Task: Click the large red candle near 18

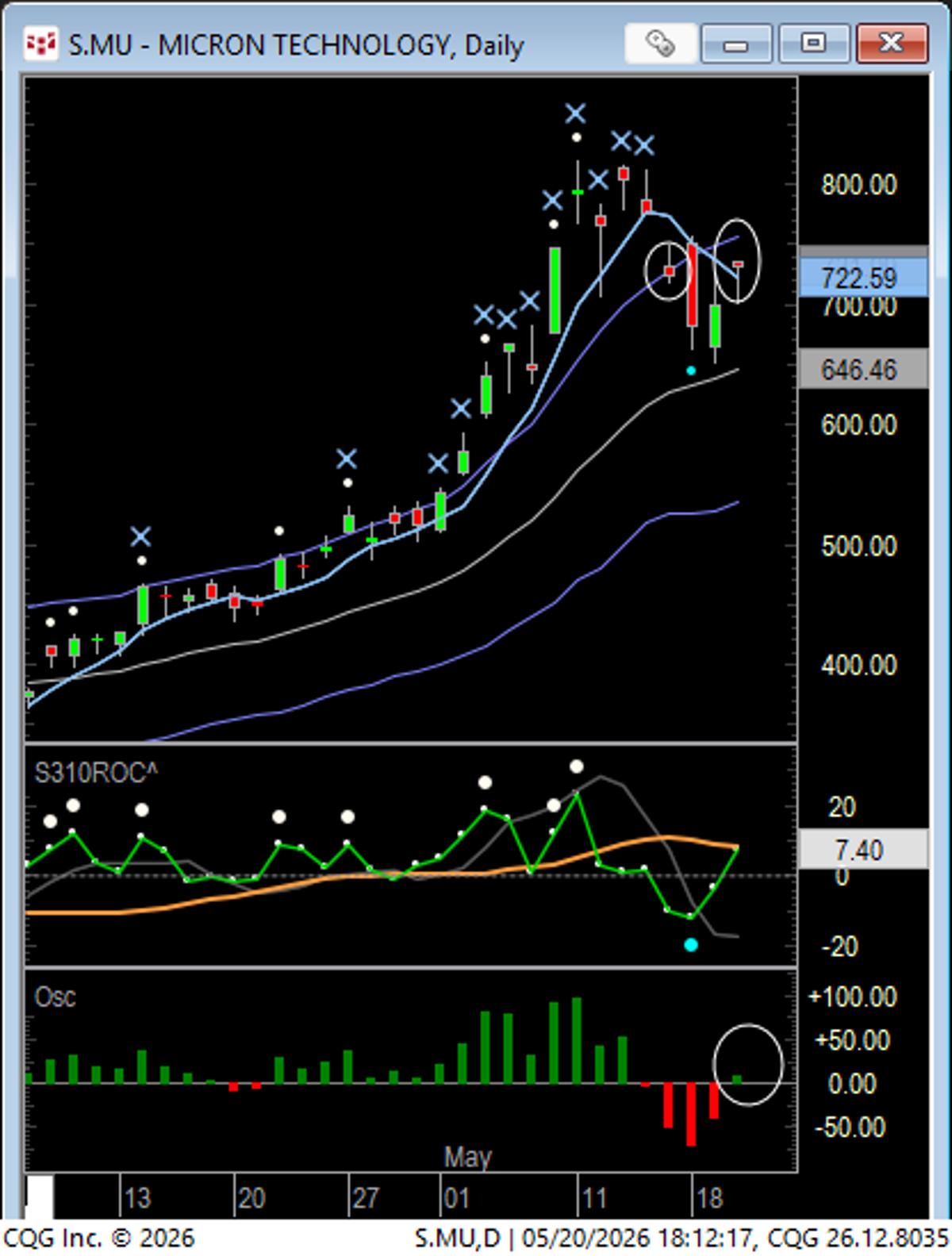Action: (x=692, y=286)
